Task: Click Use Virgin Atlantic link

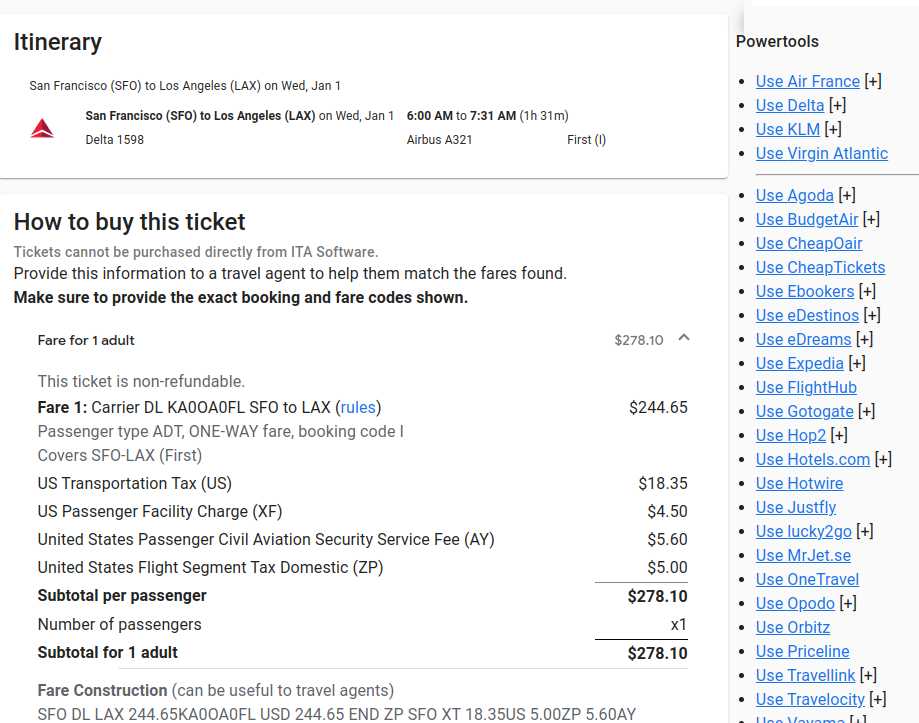Action: point(821,153)
